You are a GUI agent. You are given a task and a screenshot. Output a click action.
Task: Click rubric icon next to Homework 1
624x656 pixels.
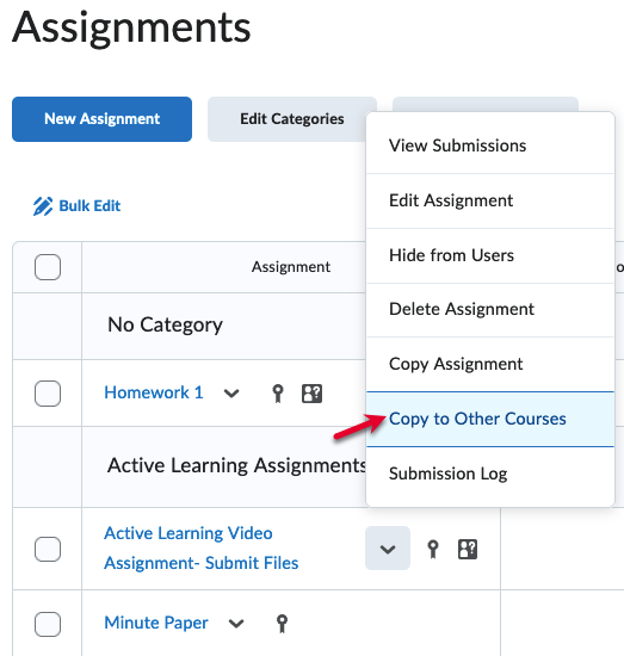point(312,393)
